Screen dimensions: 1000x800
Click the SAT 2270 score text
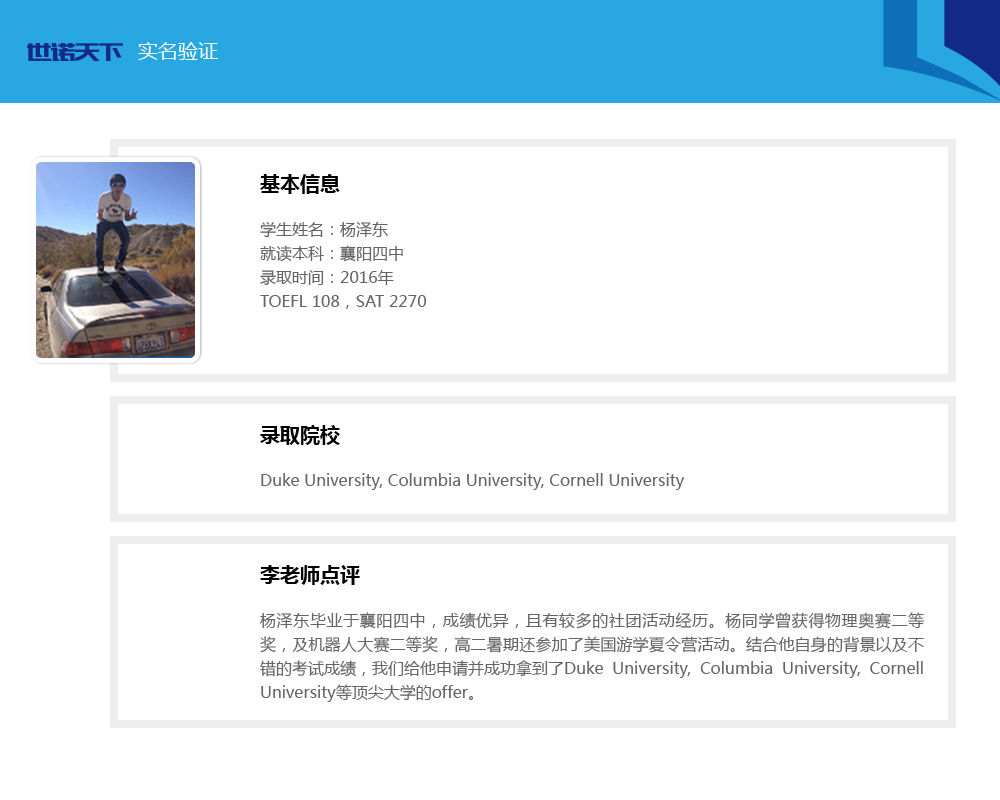click(391, 302)
